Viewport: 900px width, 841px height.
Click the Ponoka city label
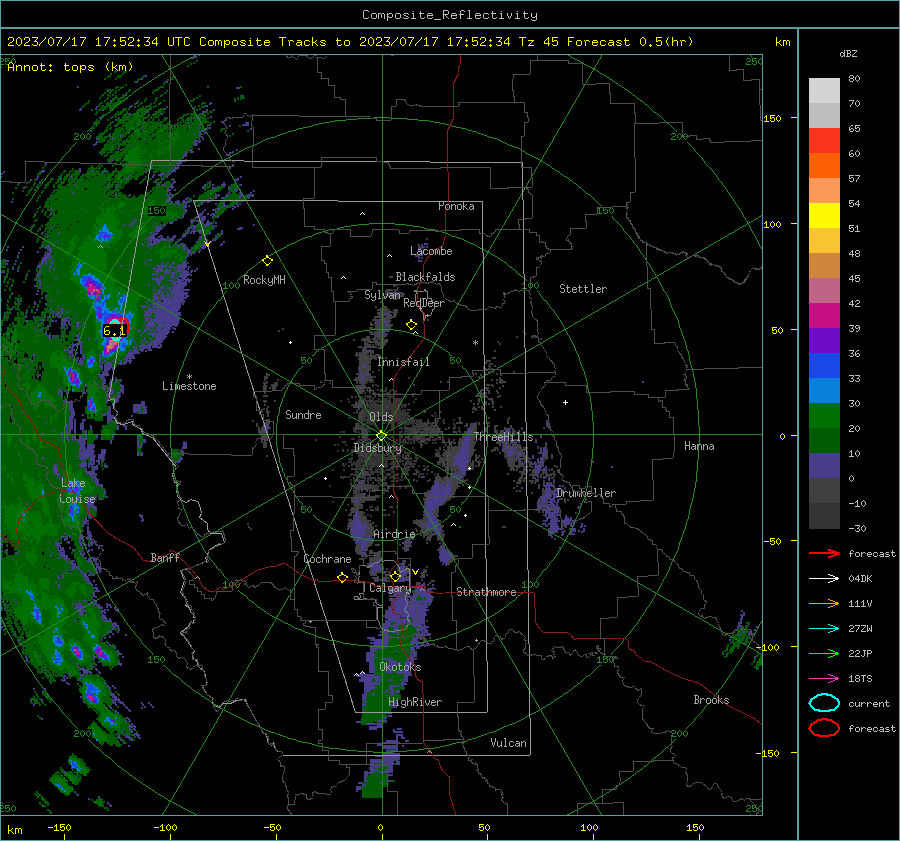(456, 206)
